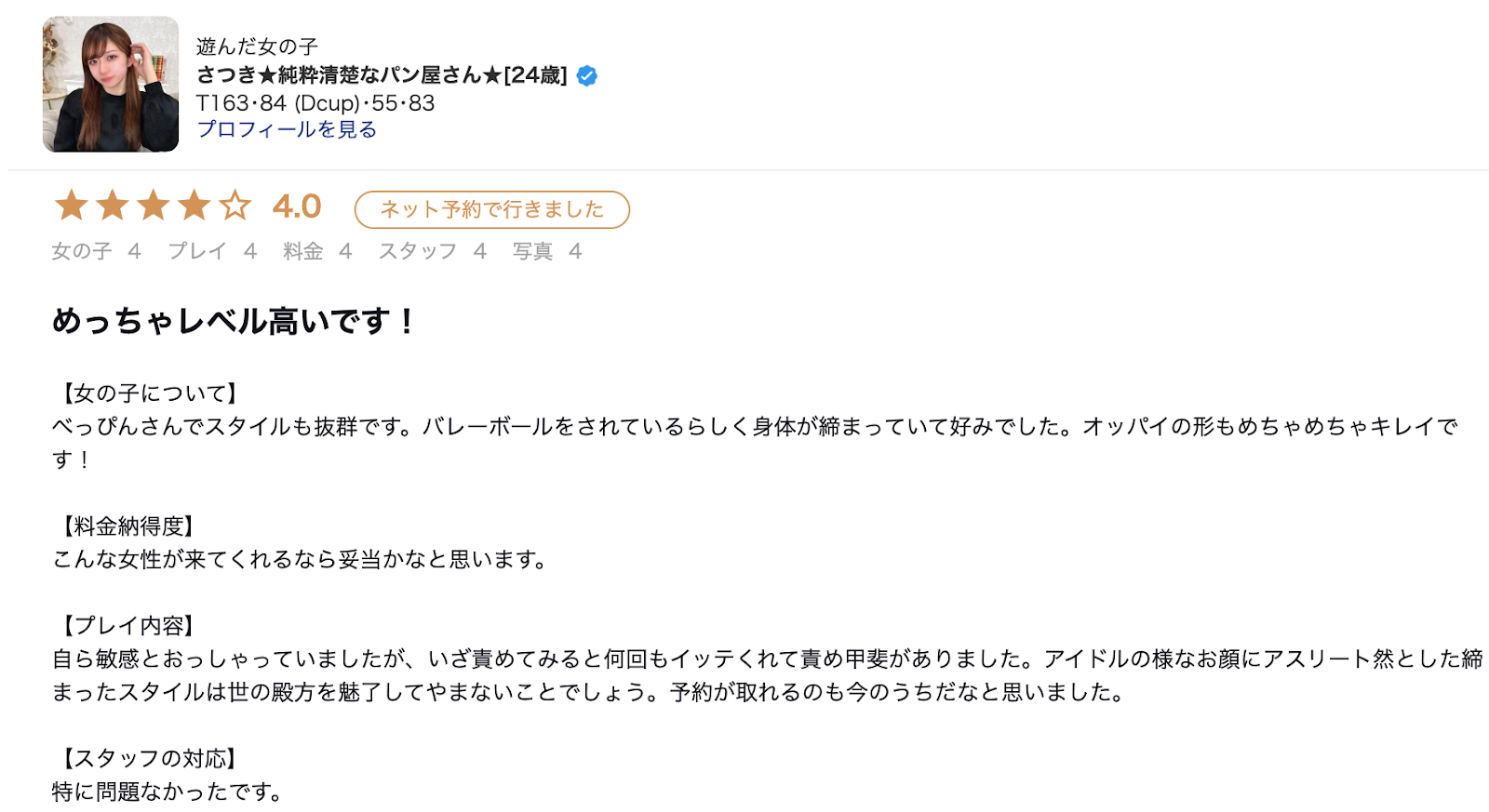Open the プロフィールを見る link

pyautogui.click(x=287, y=129)
